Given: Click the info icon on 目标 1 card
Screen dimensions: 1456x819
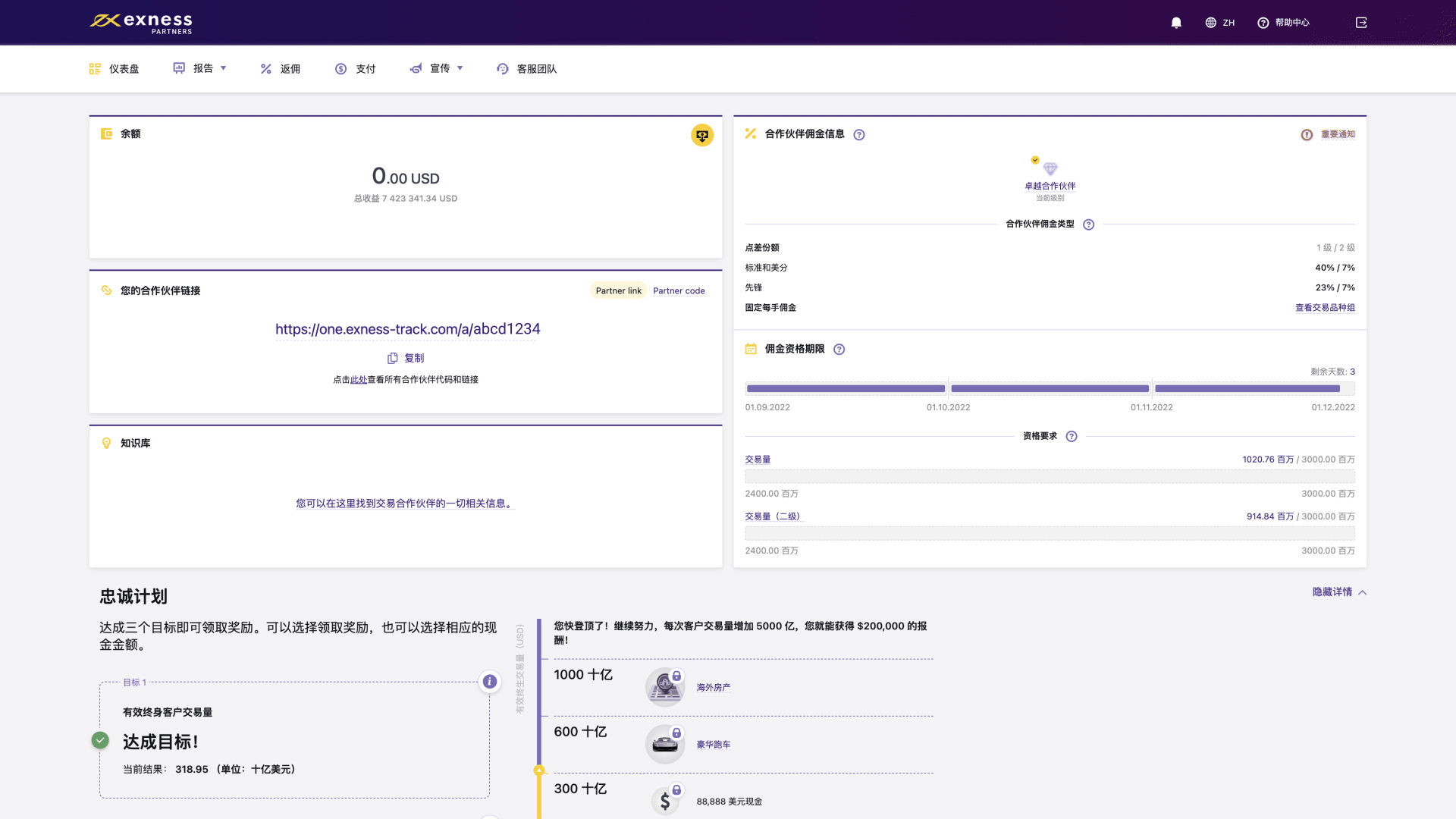Looking at the screenshot, I should [x=490, y=682].
